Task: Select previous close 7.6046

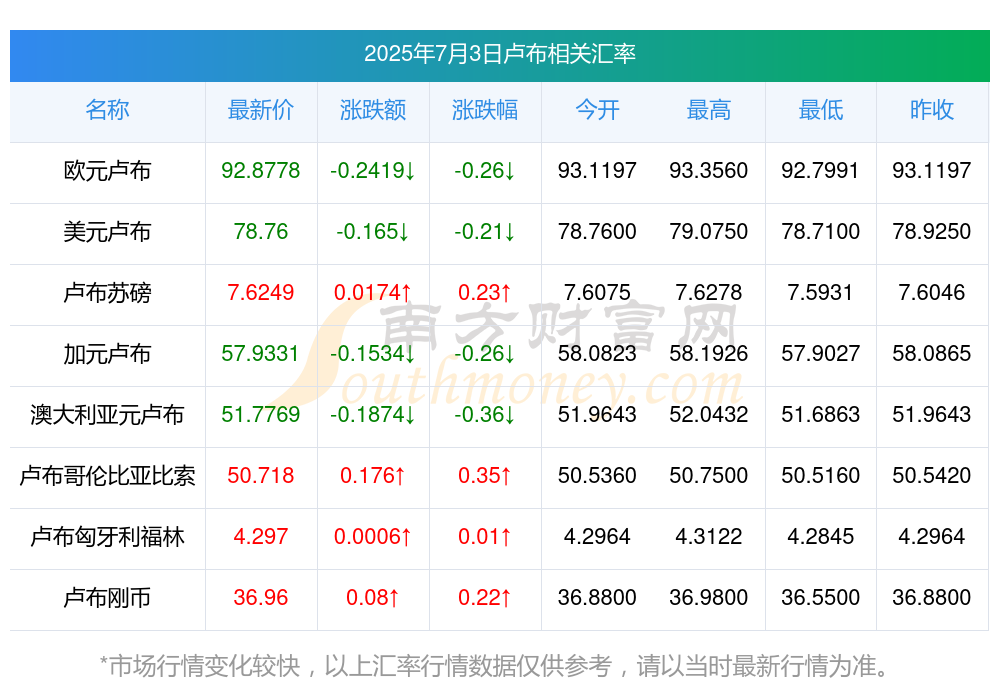Action: [932, 292]
